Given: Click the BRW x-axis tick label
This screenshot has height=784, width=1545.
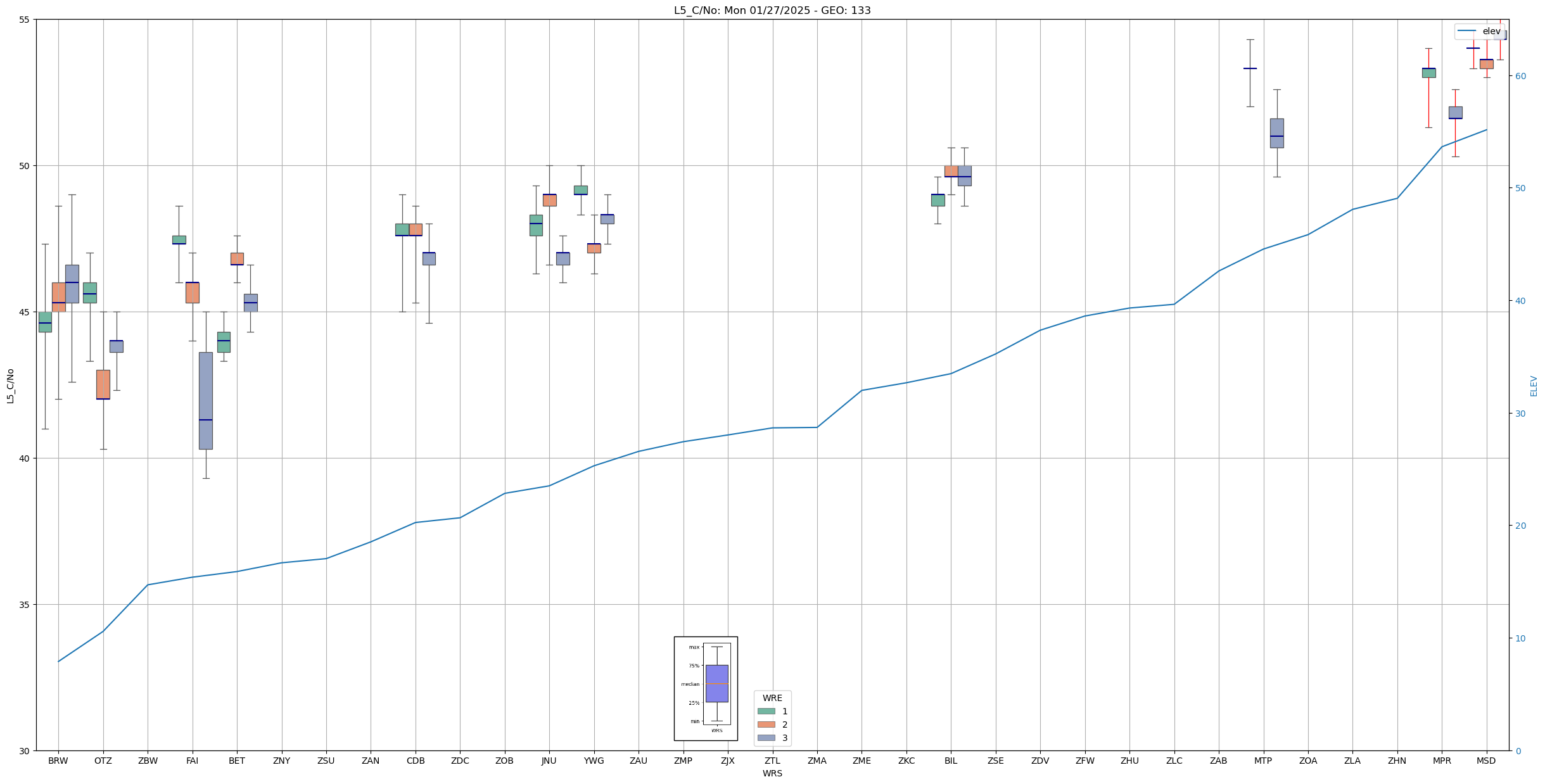Looking at the screenshot, I should [58, 761].
